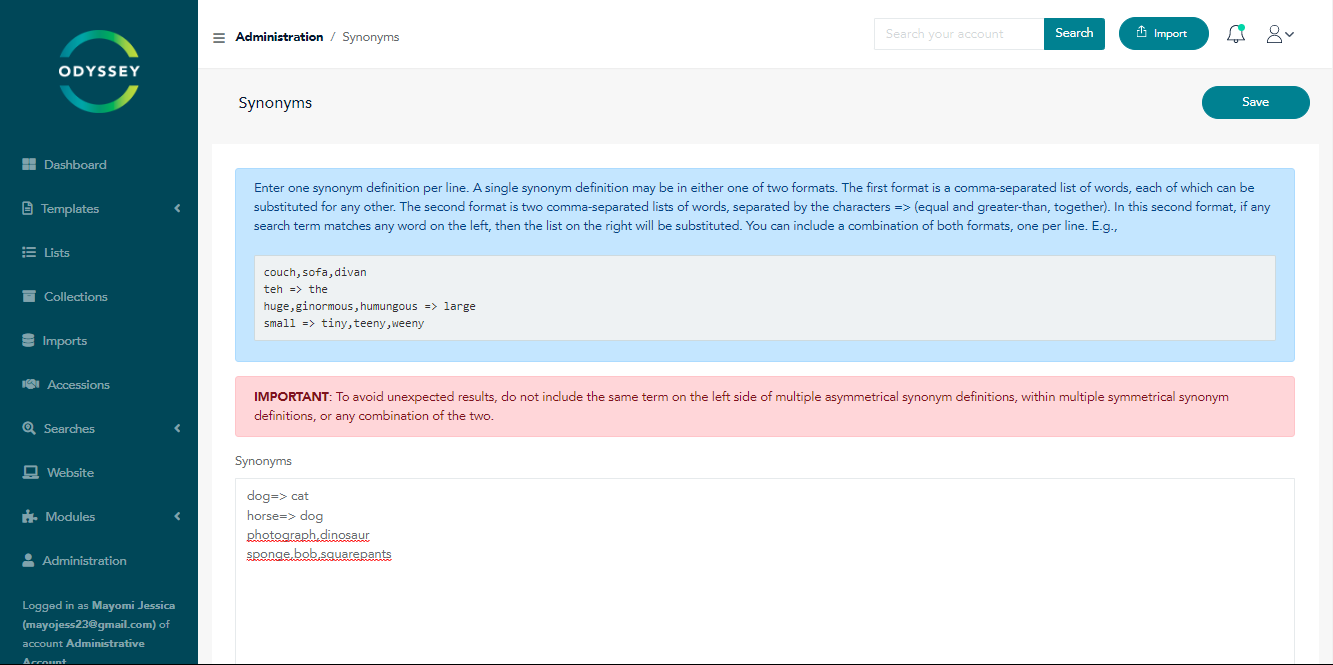1333x665 pixels.
Task: Click the upload icon in Import button
Action: 1142,33
